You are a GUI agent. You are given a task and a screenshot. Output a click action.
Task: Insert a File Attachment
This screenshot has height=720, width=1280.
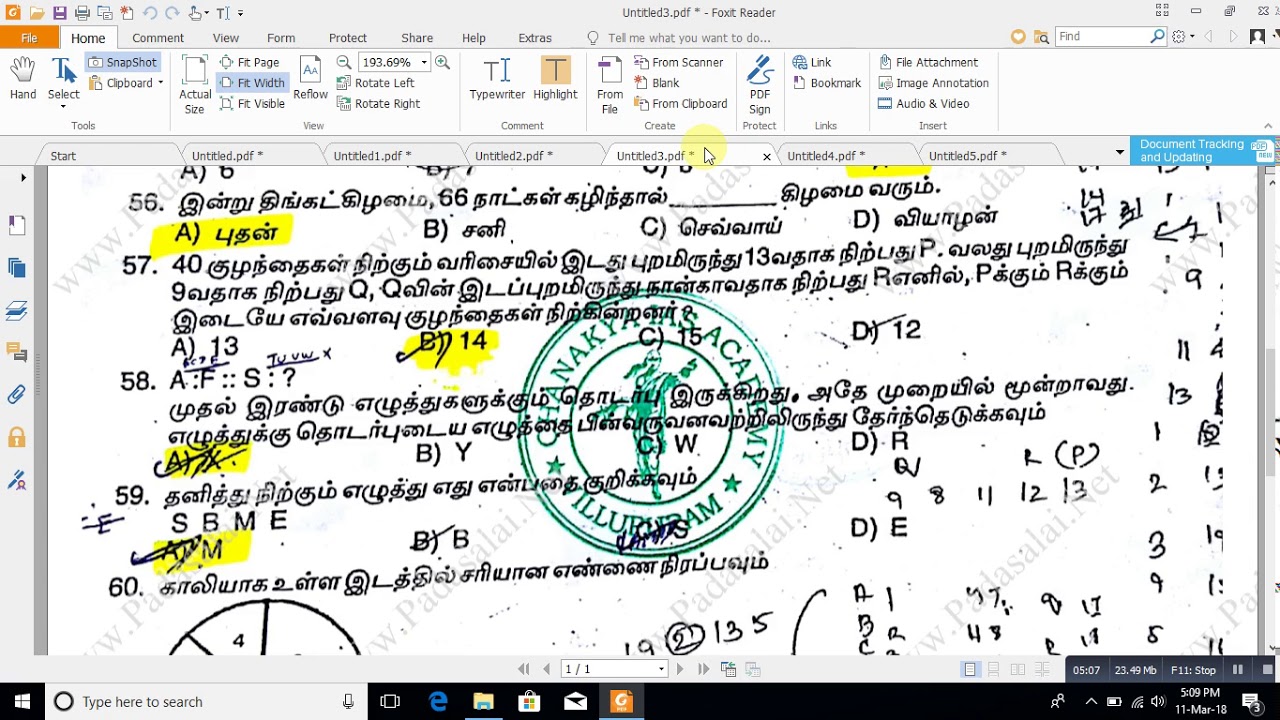(x=928, y=62)
